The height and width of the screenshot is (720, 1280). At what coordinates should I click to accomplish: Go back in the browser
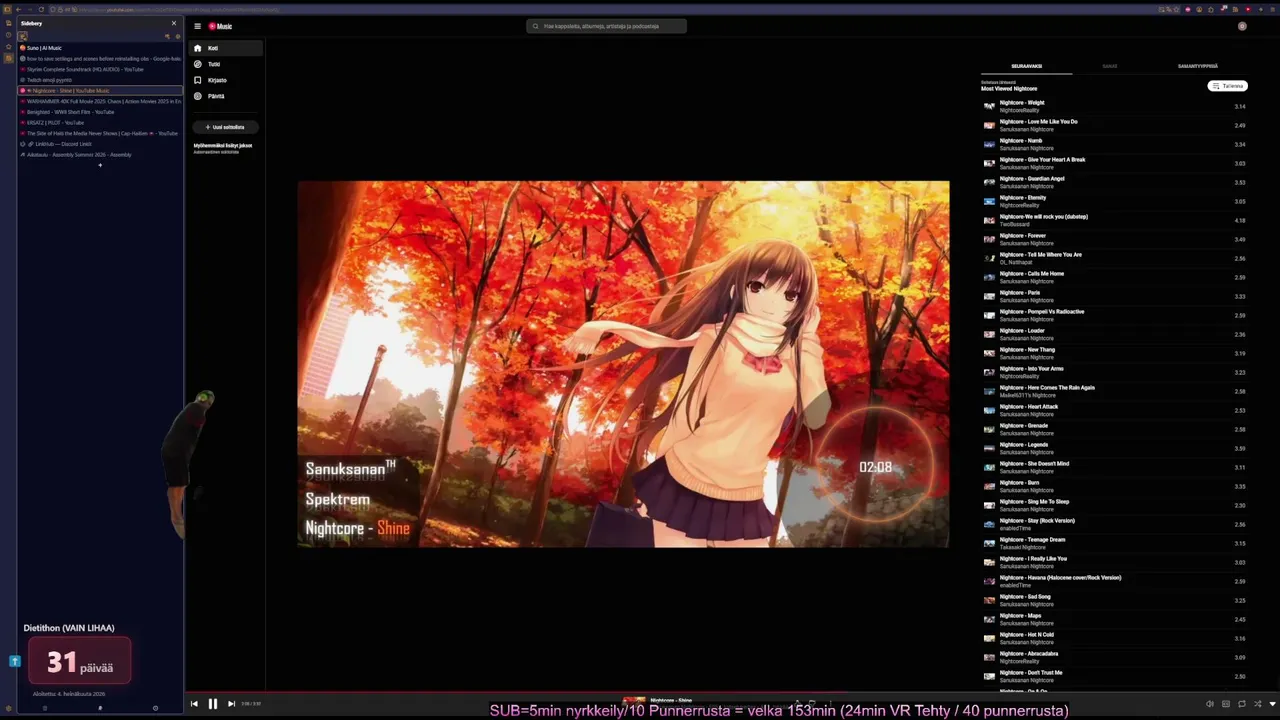point(18,9)
